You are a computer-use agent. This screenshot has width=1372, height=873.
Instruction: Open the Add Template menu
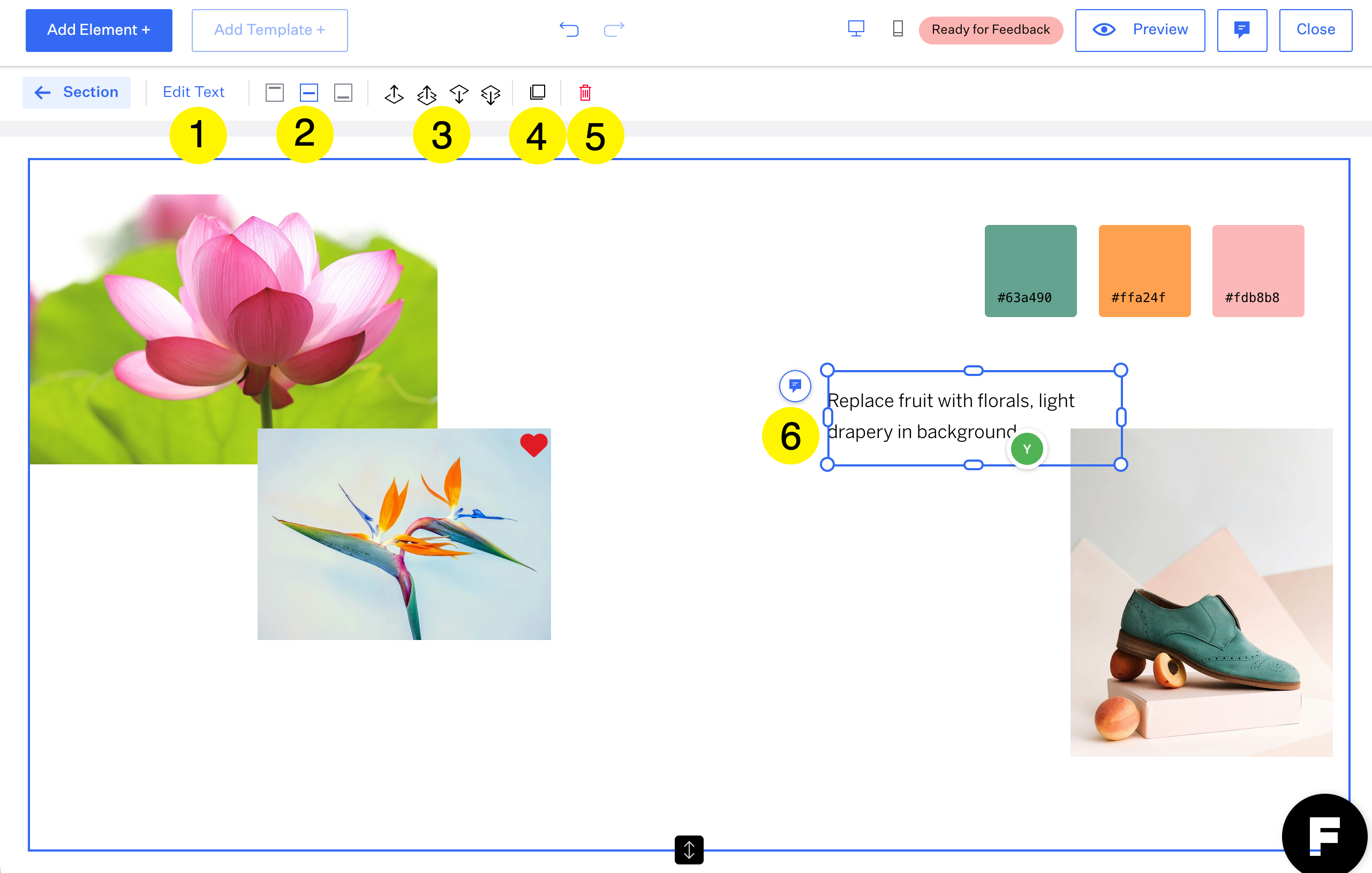click(269, 30)
